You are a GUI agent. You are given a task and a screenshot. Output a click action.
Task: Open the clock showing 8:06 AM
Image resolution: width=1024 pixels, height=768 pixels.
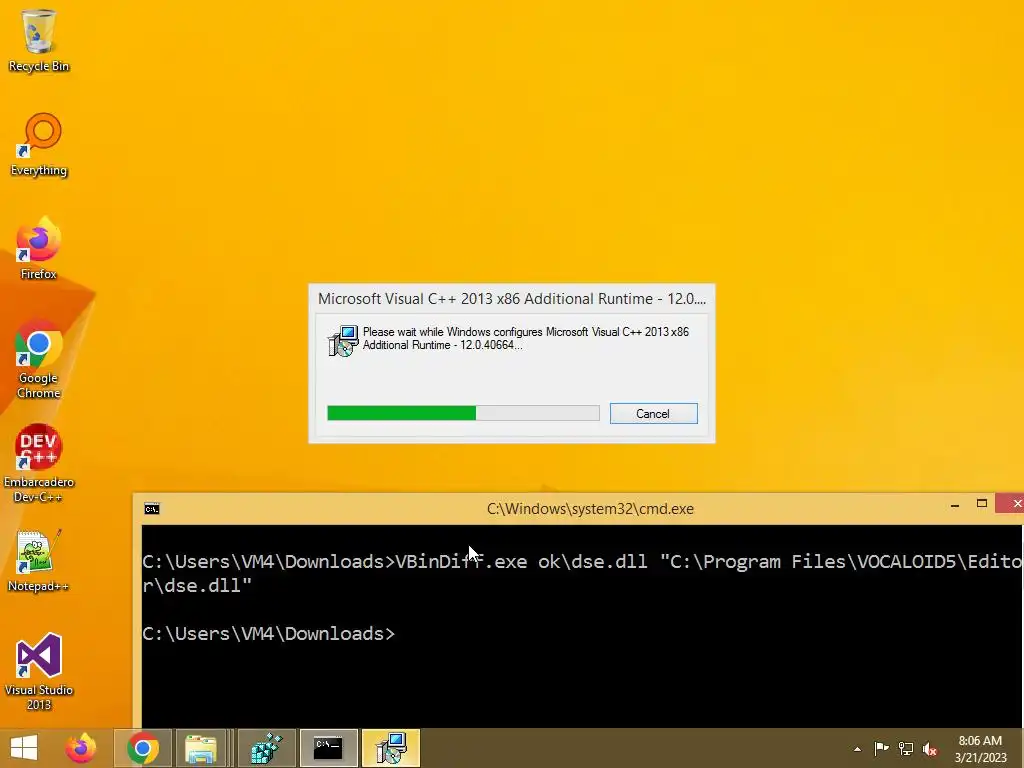pyautogui.click(x=980, y=749)
